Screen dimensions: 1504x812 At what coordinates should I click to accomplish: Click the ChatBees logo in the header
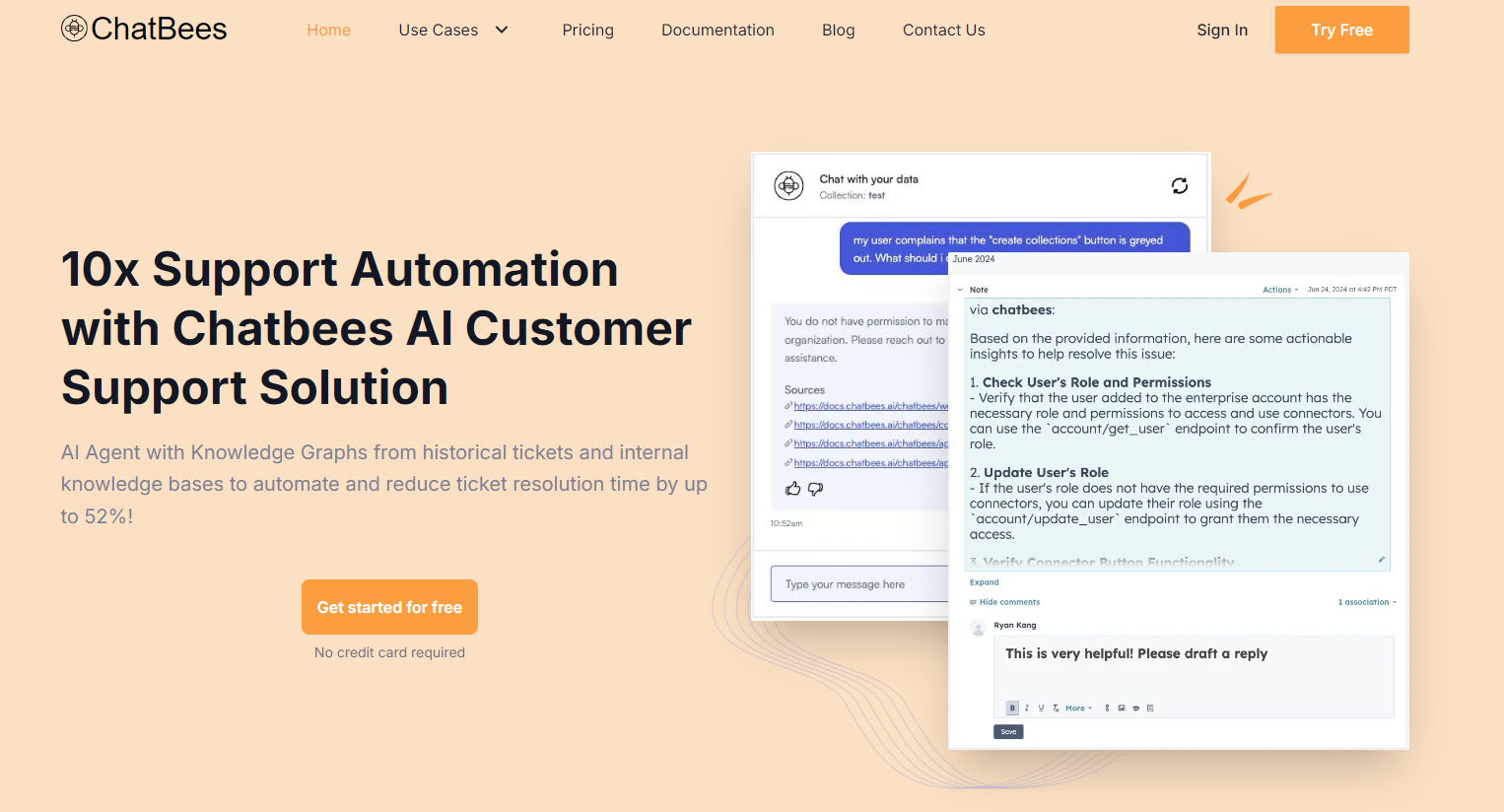[144, 30]
